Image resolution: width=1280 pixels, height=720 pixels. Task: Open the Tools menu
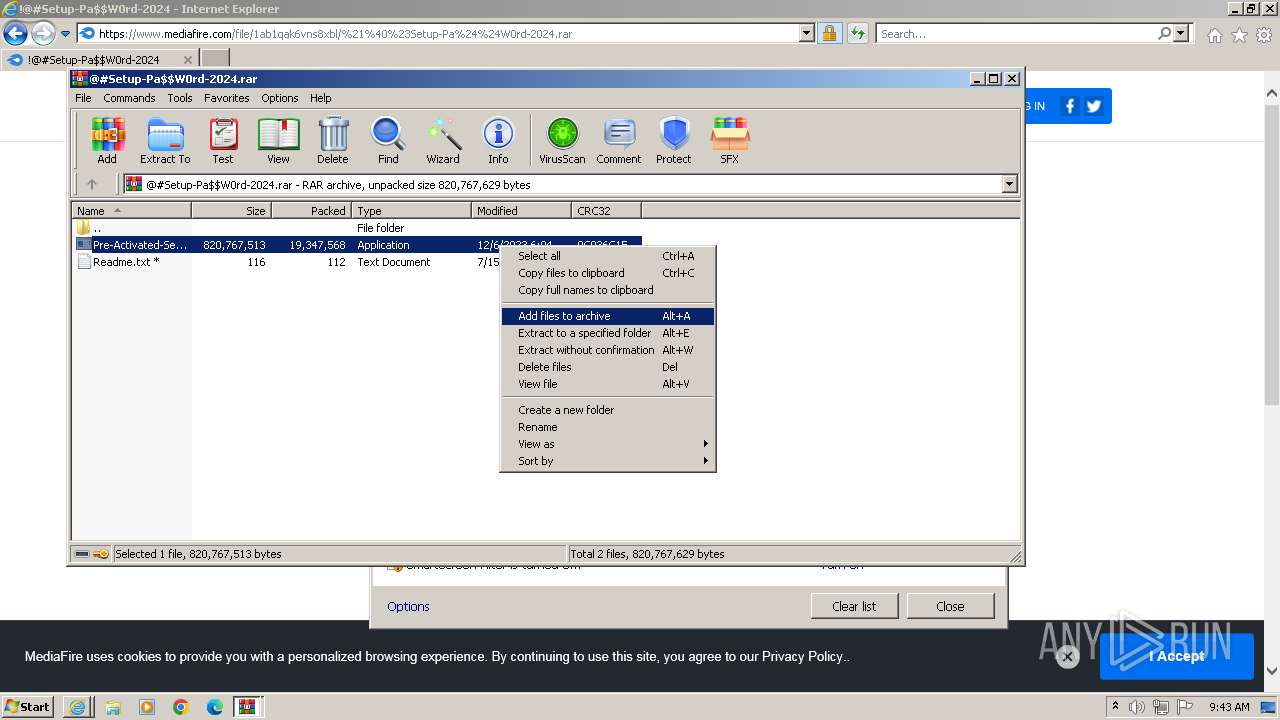[180, 98]
